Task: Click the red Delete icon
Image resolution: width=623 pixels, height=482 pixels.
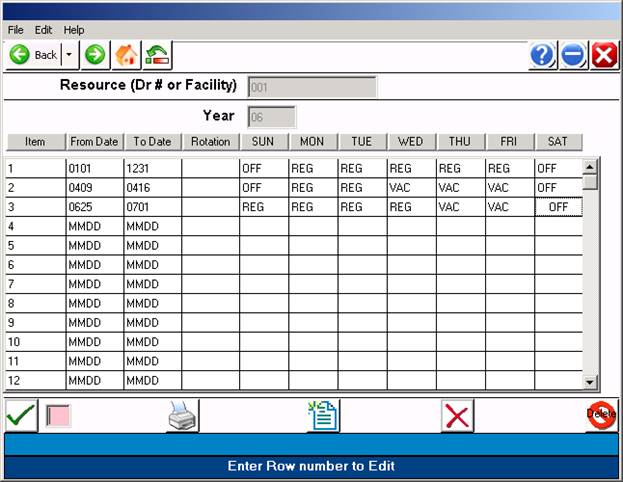Action: pos(601,415)
